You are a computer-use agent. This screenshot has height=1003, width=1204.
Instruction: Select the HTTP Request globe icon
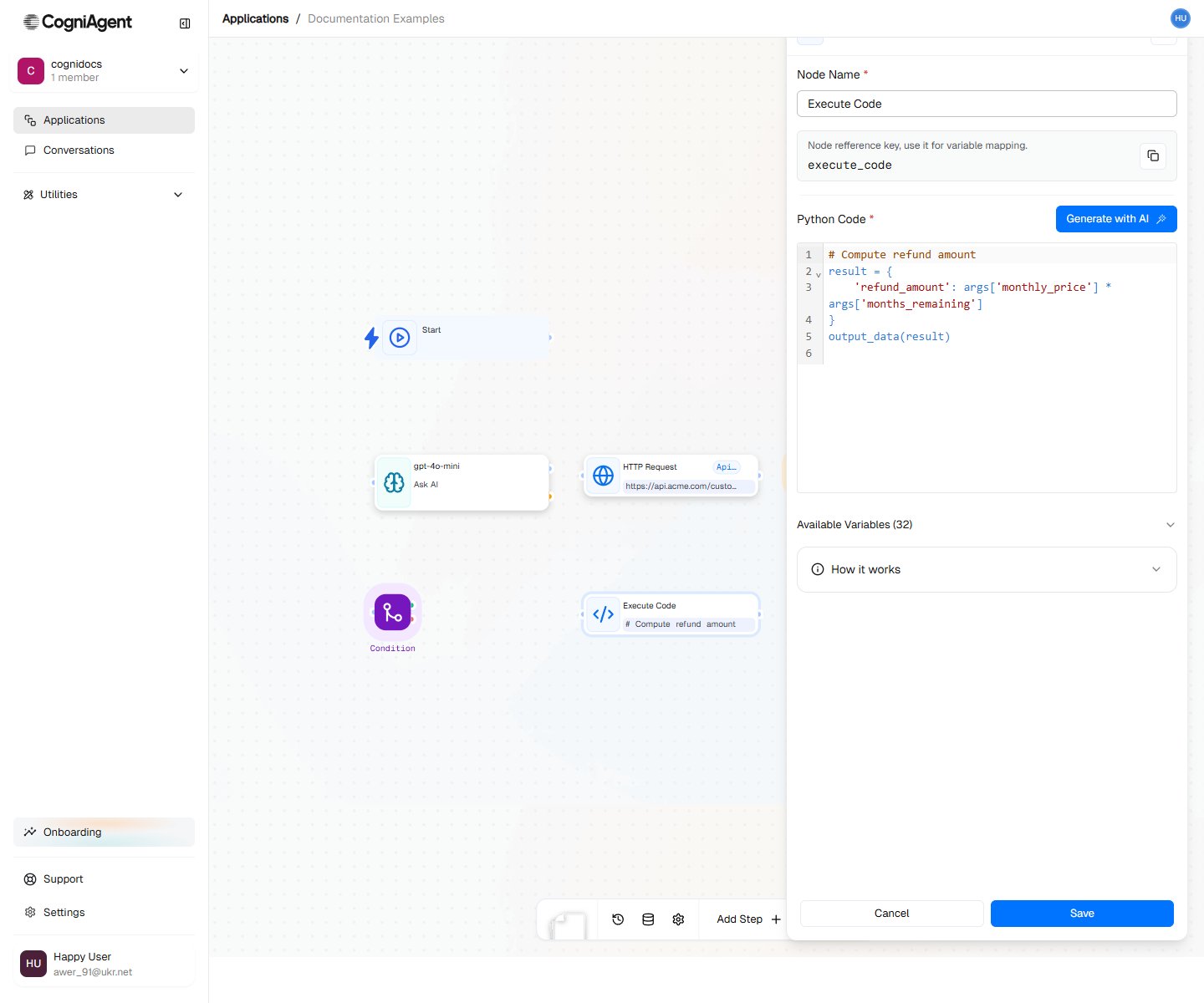pyautogui.click(x=603, y=476)
